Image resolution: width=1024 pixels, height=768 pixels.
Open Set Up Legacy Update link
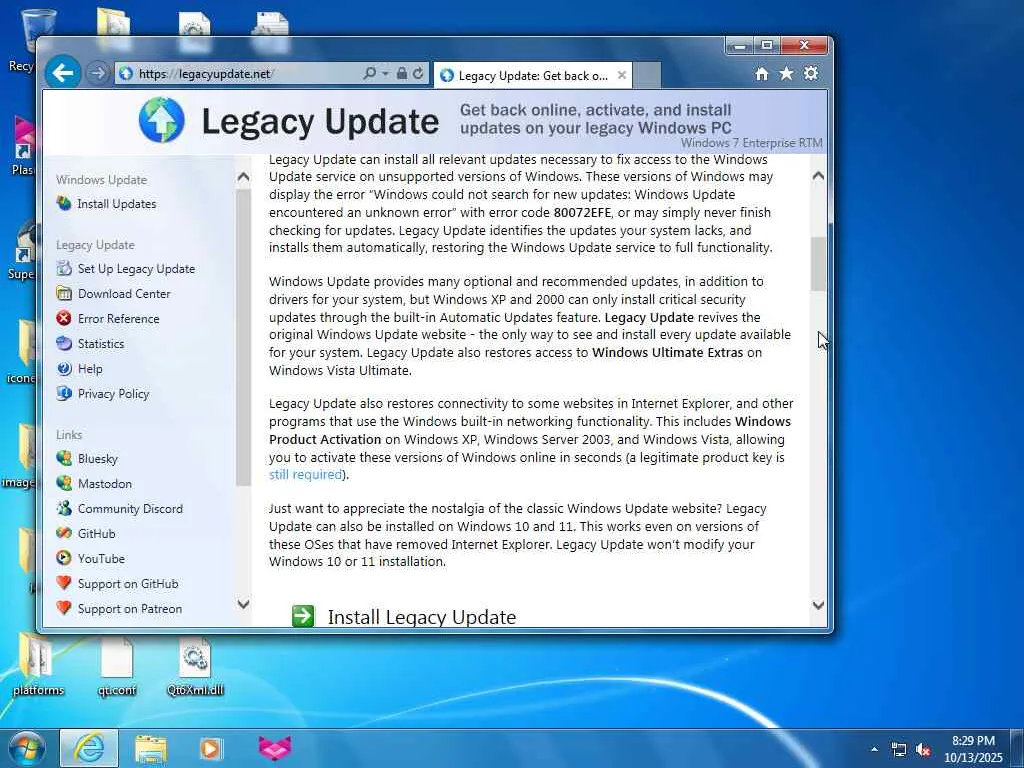point(136,268)
